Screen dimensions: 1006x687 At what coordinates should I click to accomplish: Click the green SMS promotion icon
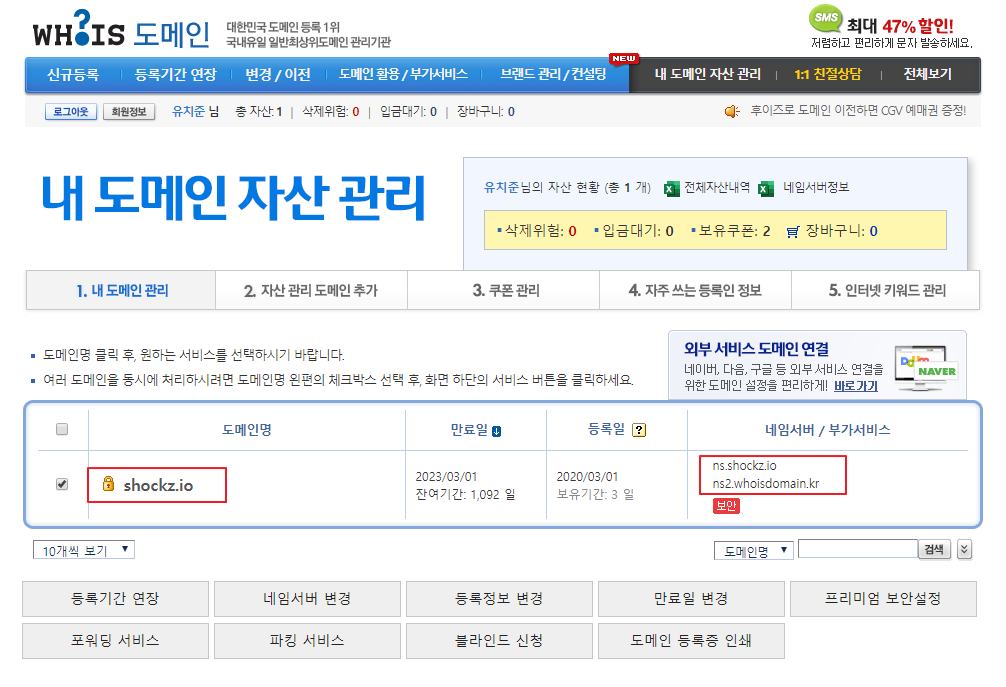coord(825,19)
